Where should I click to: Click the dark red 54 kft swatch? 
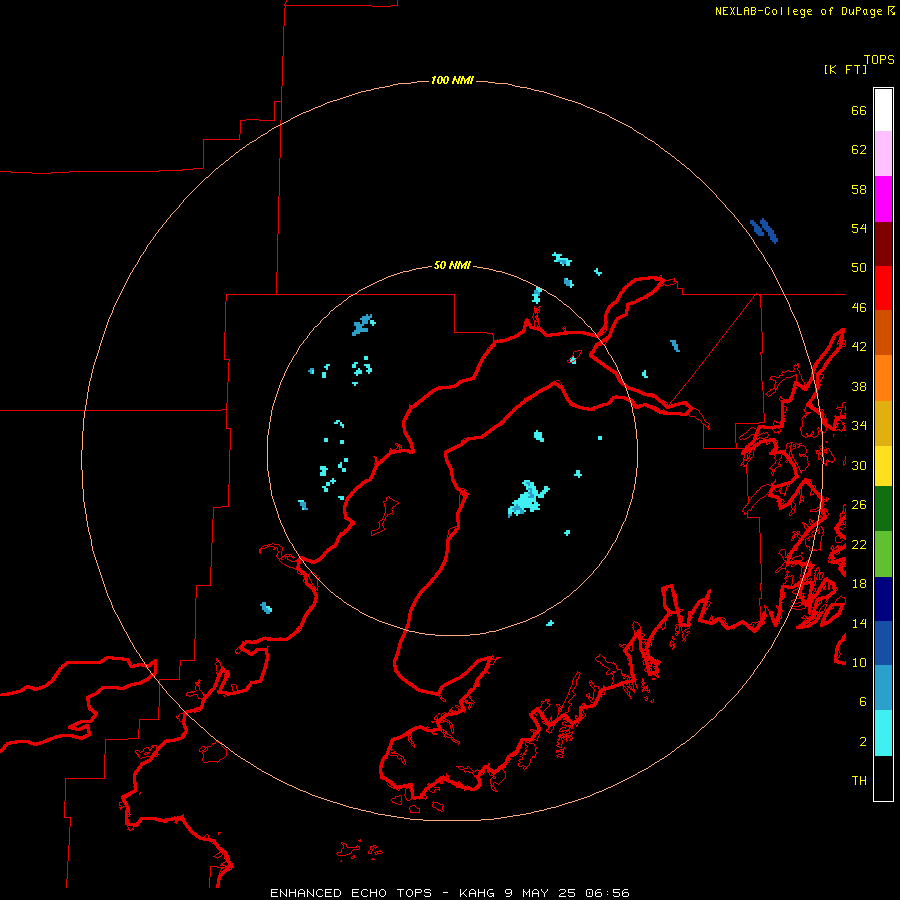(x=883, y=243)
